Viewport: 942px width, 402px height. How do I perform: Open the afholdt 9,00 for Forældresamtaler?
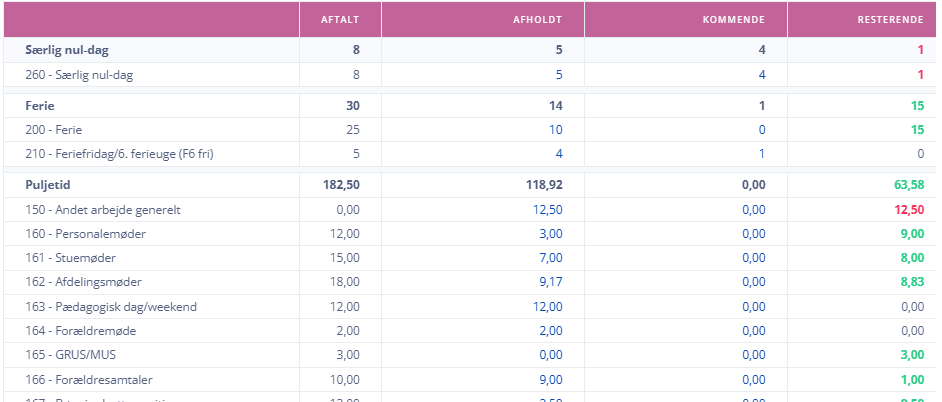[550, 380]
